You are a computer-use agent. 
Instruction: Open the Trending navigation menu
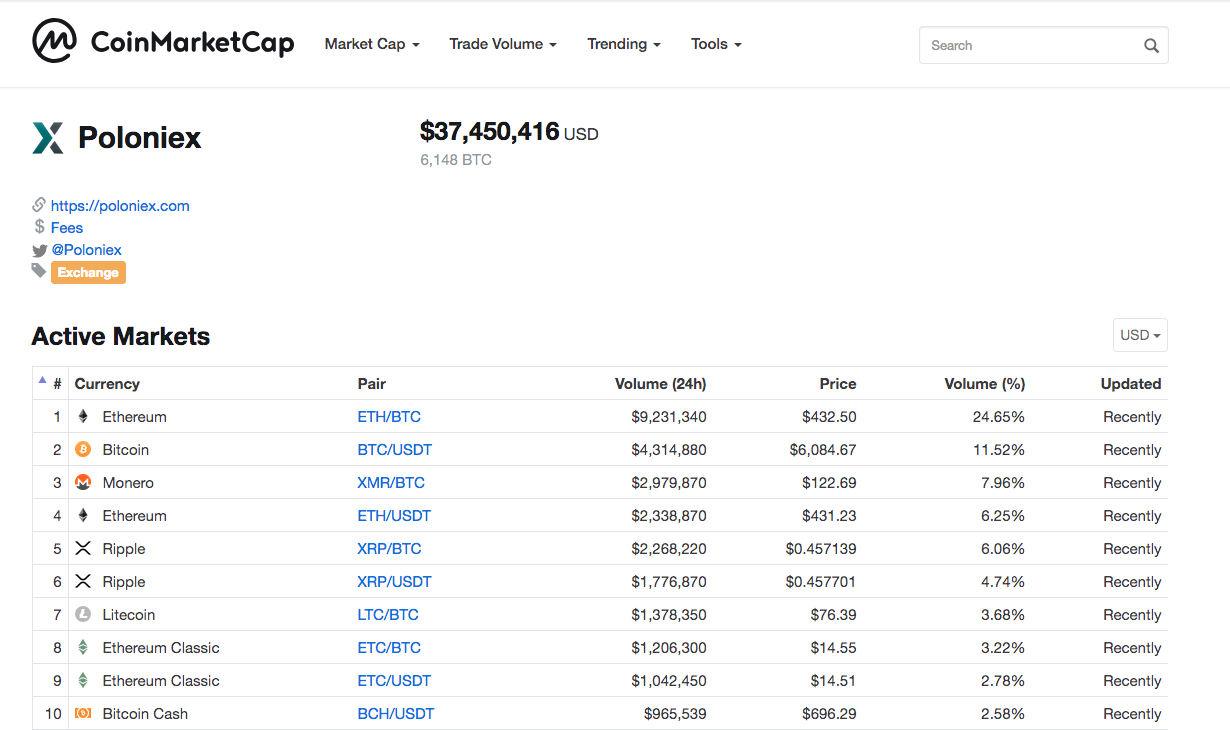(x=624, y=44)
